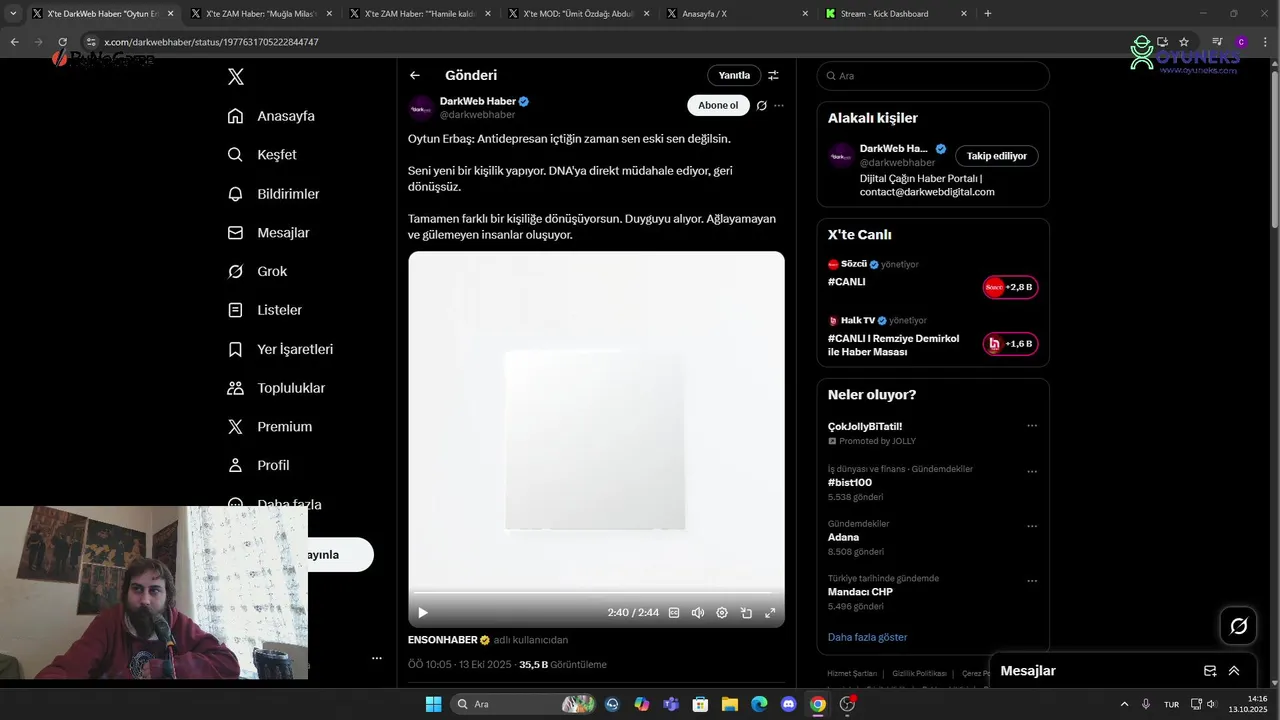The height and width of the screenshot is (720, 1280).
Task: Open Grok in the sidebar
Action: coord(257,272)
